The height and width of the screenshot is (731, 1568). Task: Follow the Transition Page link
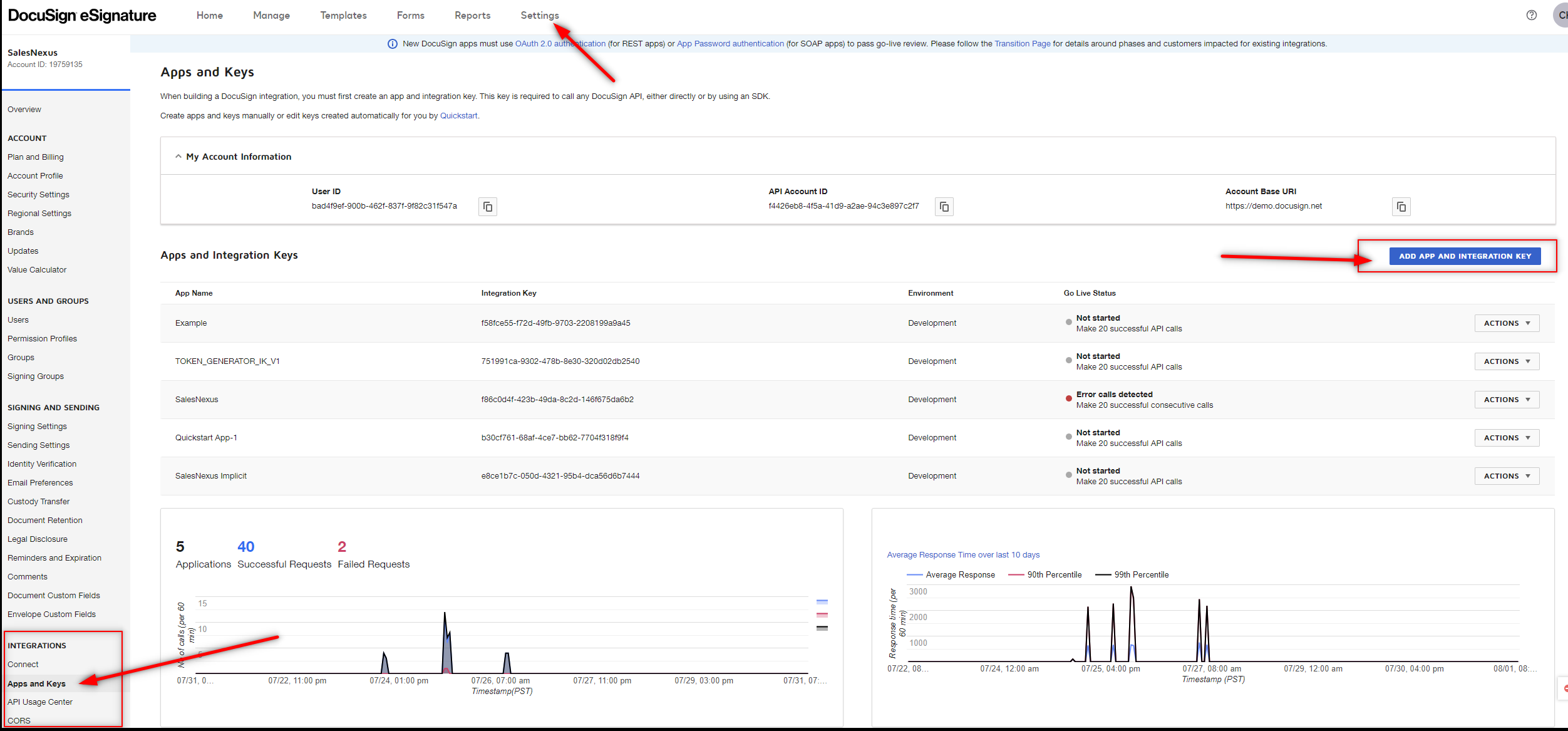click(1023, 44)
